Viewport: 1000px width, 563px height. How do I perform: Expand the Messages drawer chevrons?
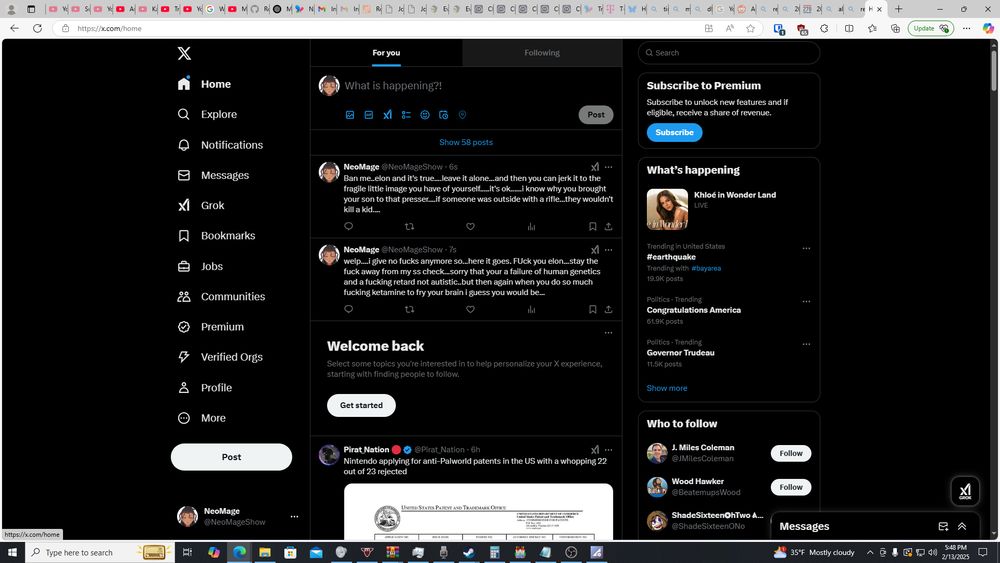pyautogui.click(x=962, y=527)
